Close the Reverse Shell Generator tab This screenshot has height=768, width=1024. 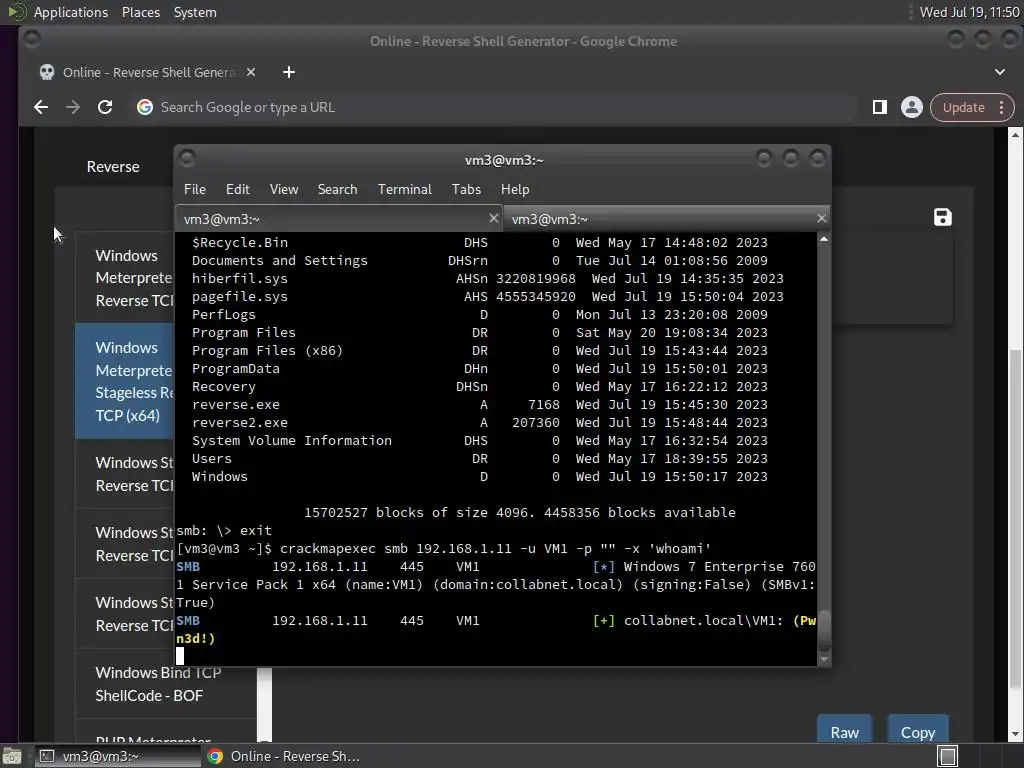click(251, 72)
